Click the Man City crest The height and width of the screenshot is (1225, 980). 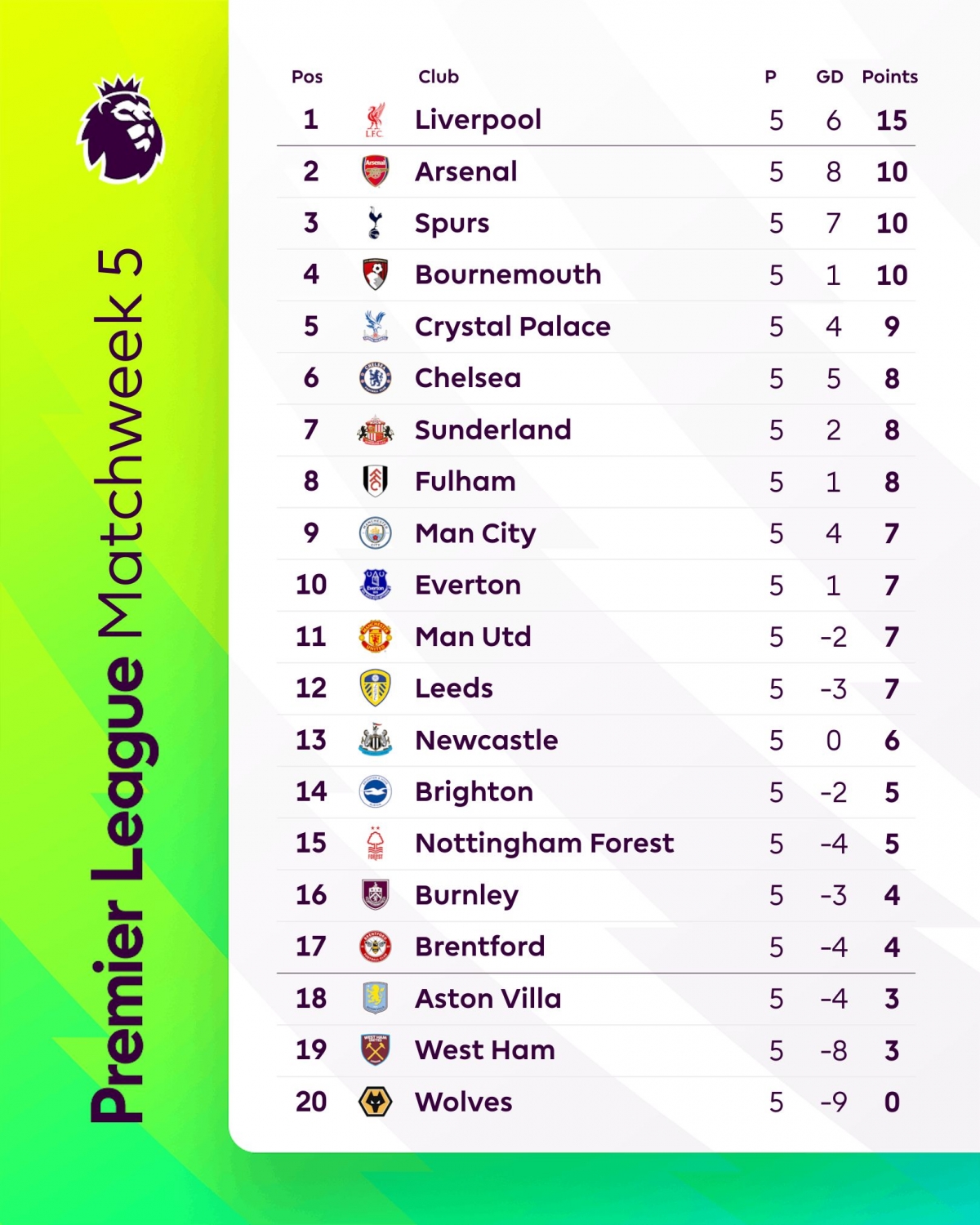pos(375,533)
